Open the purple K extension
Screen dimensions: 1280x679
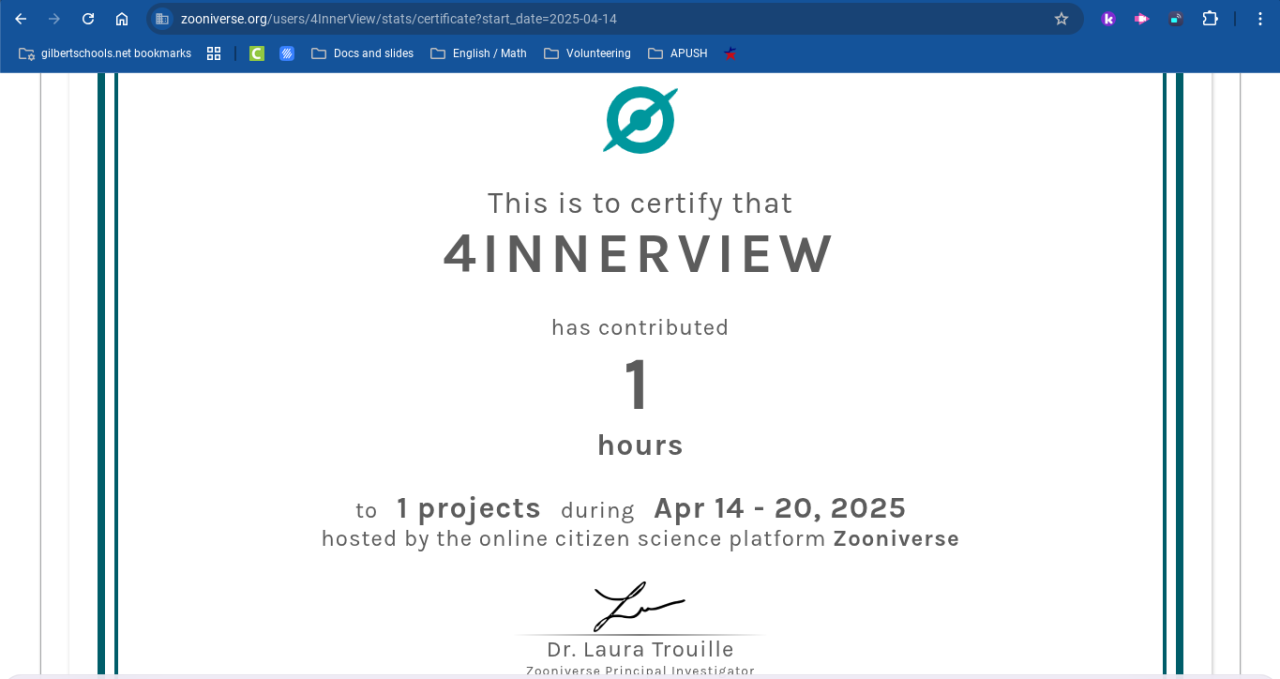[1108, 19]
